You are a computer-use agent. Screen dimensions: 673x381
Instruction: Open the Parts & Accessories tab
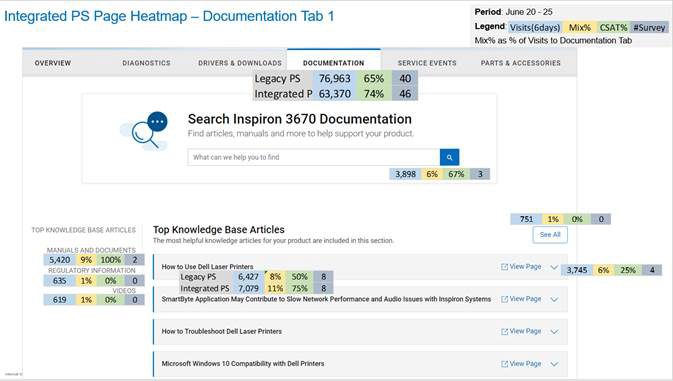coord(521,63)
